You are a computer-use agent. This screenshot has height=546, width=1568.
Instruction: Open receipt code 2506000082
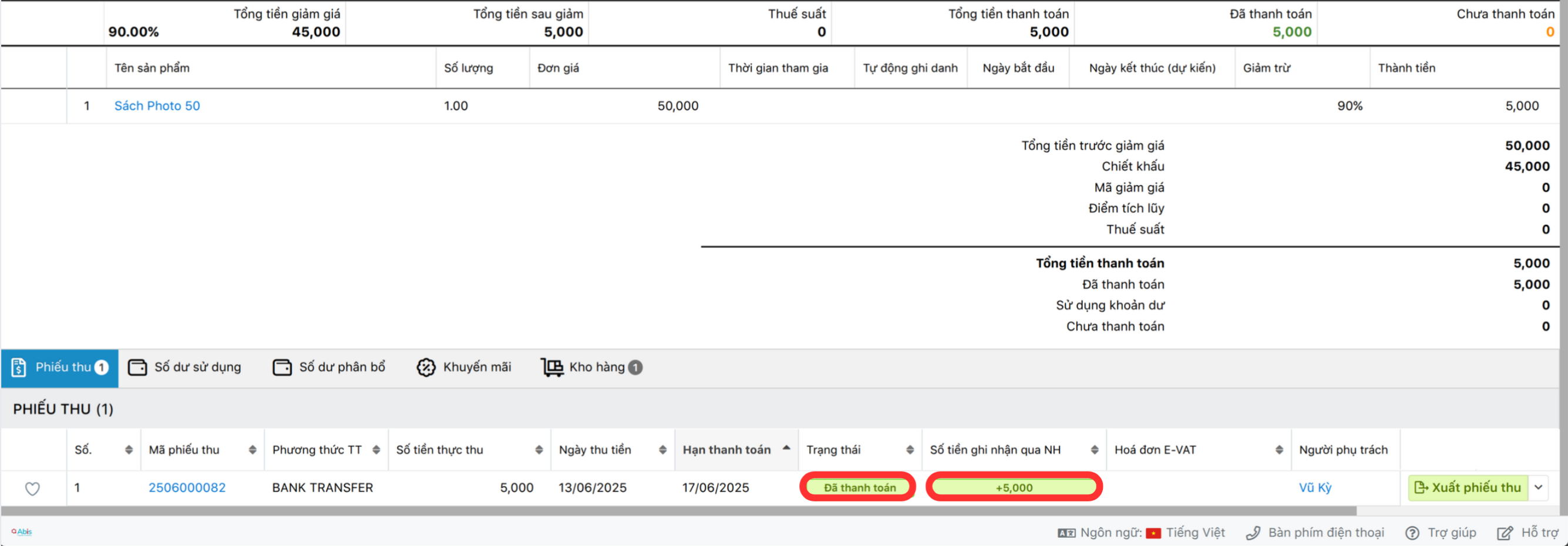pyautogui.click(x=187, y=488)
